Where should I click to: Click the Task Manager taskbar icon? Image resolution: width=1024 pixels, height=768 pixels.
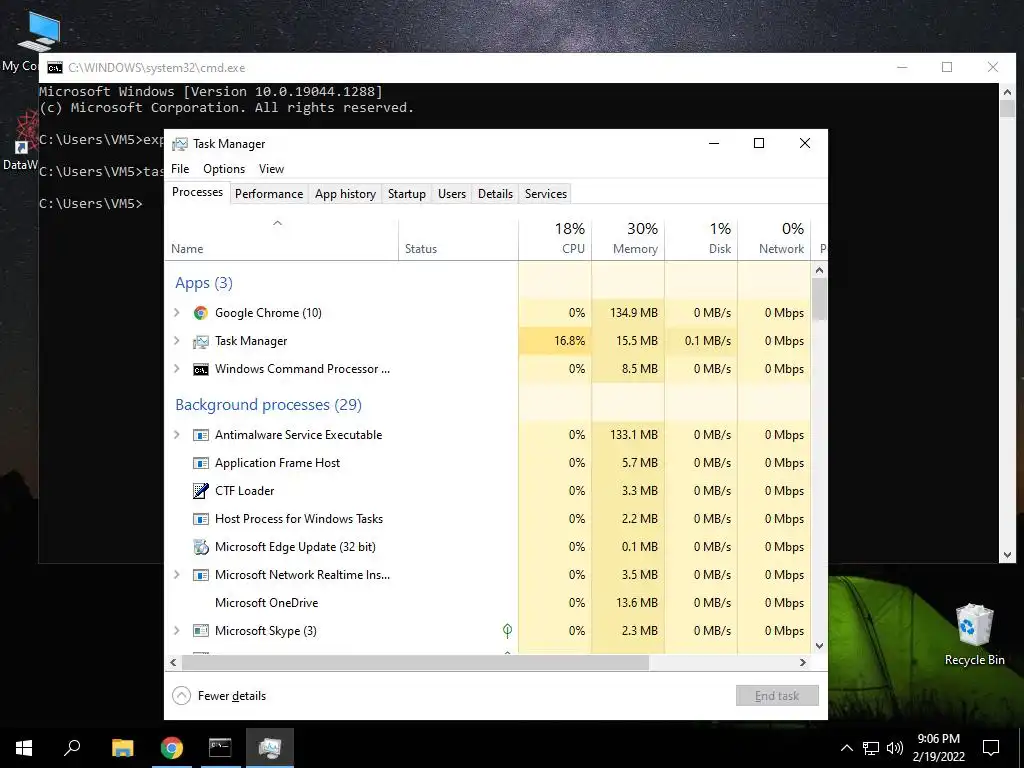[x=270, y=748]
